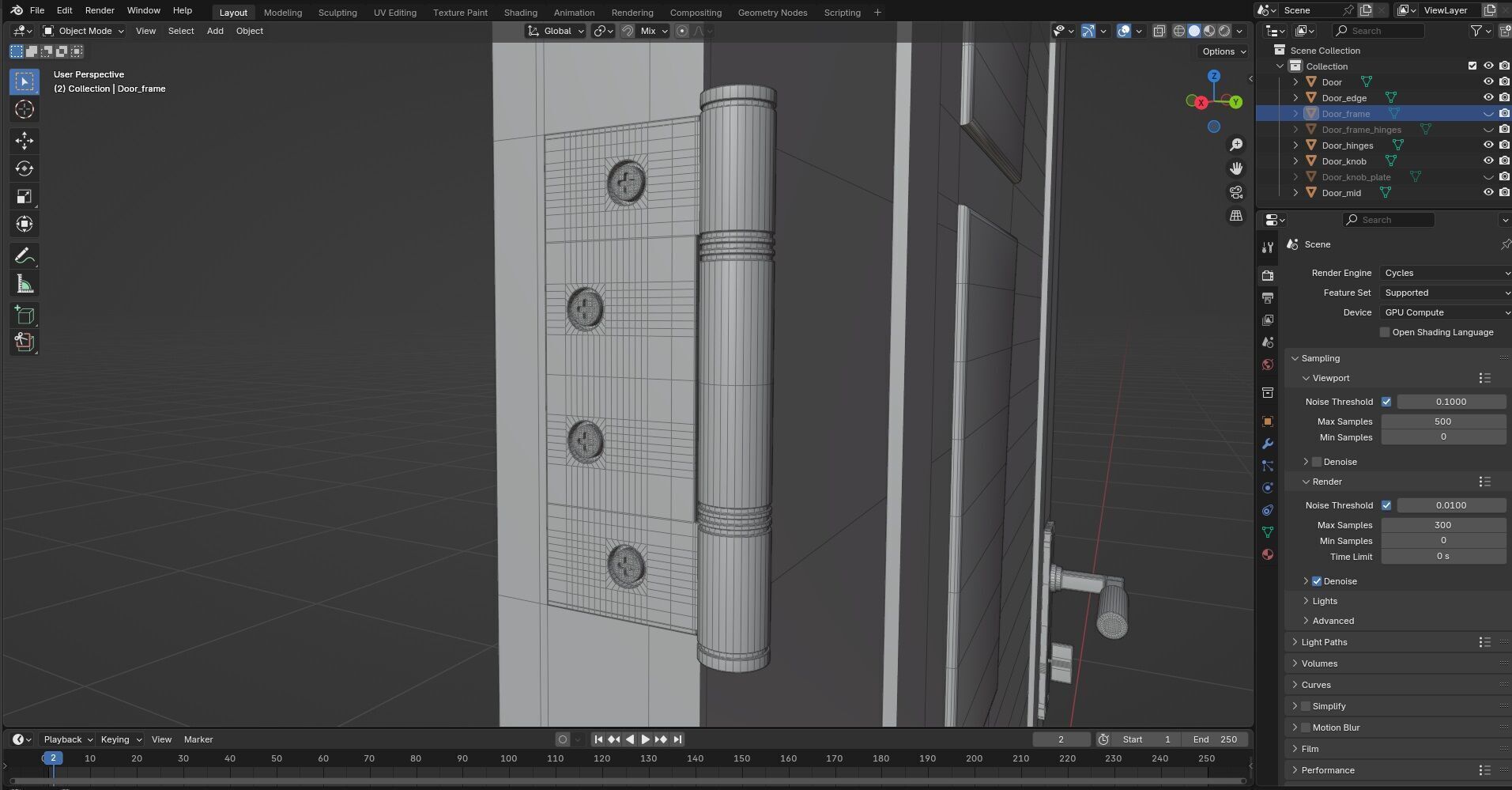
Task: Select the Measure tool
Action: [25, 283]
